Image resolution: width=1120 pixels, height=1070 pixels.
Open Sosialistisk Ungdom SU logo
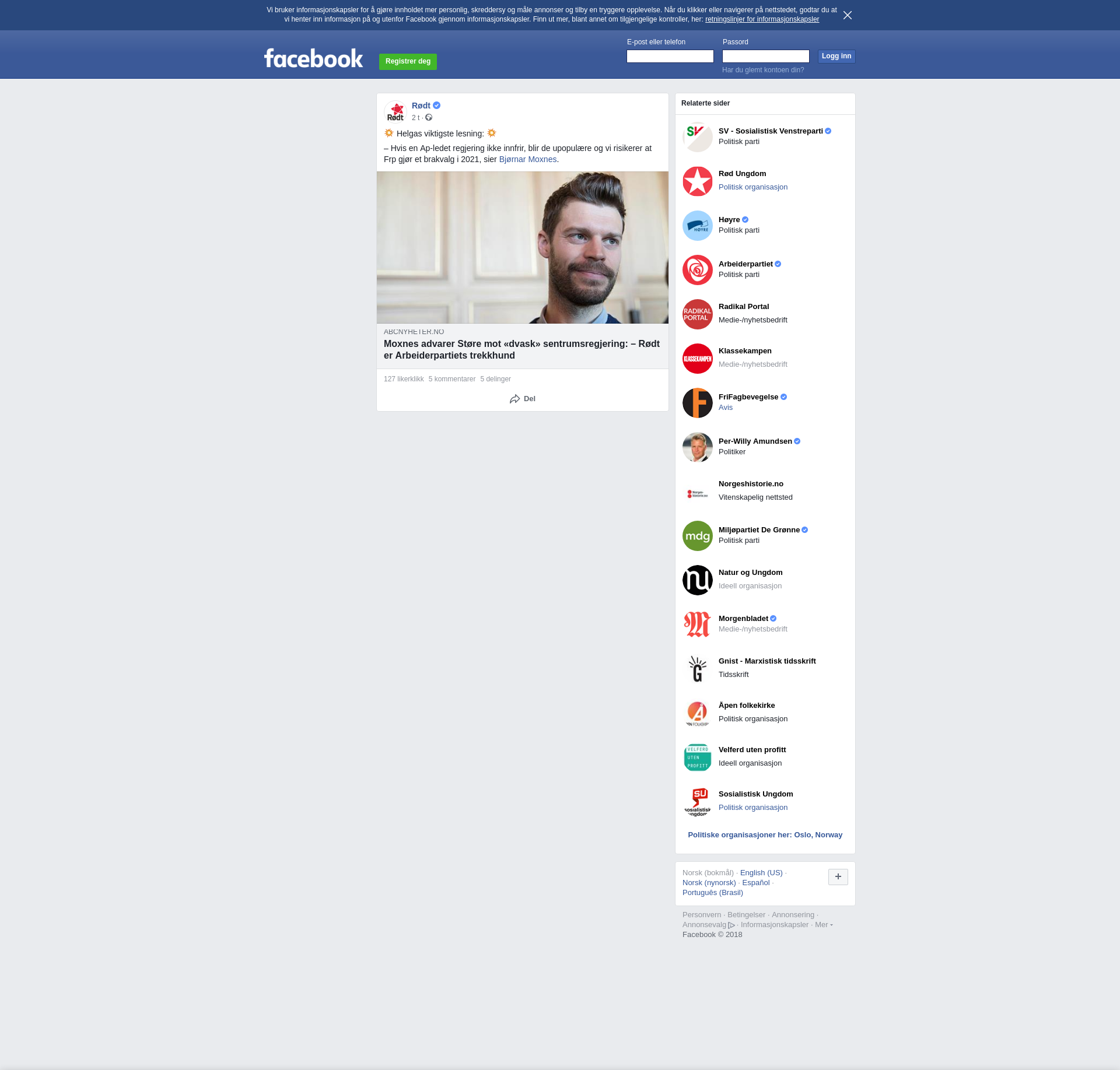(x=698, y=802)
